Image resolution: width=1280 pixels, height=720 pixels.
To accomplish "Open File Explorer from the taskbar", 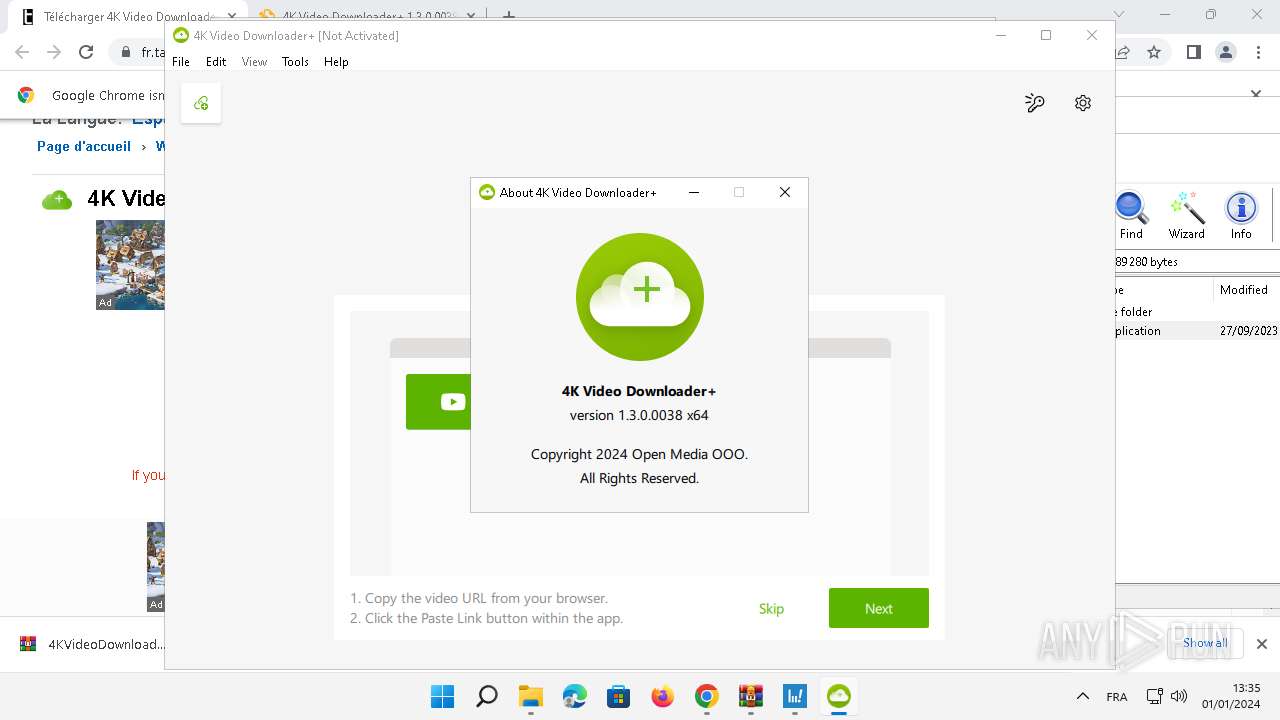I will [530, 696].
